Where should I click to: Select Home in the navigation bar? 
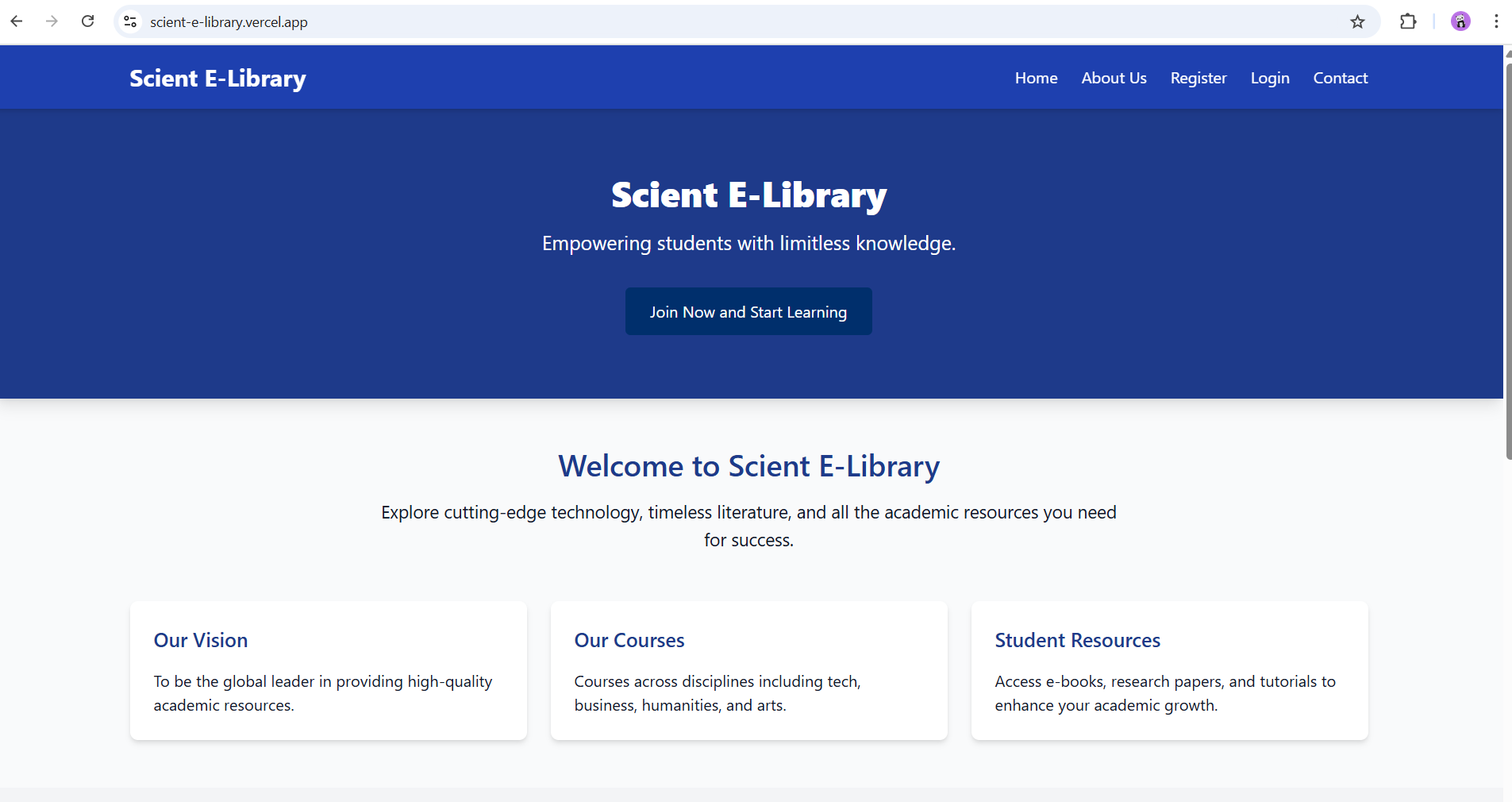(1036, 78)
